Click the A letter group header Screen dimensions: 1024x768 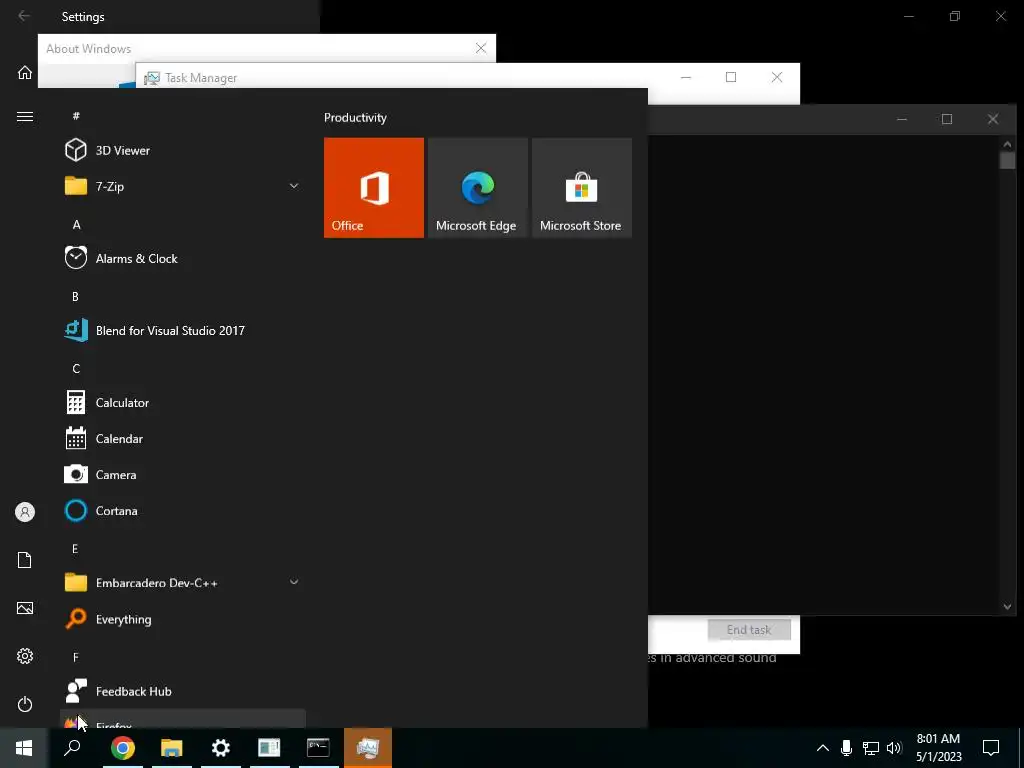click(76, 225)
